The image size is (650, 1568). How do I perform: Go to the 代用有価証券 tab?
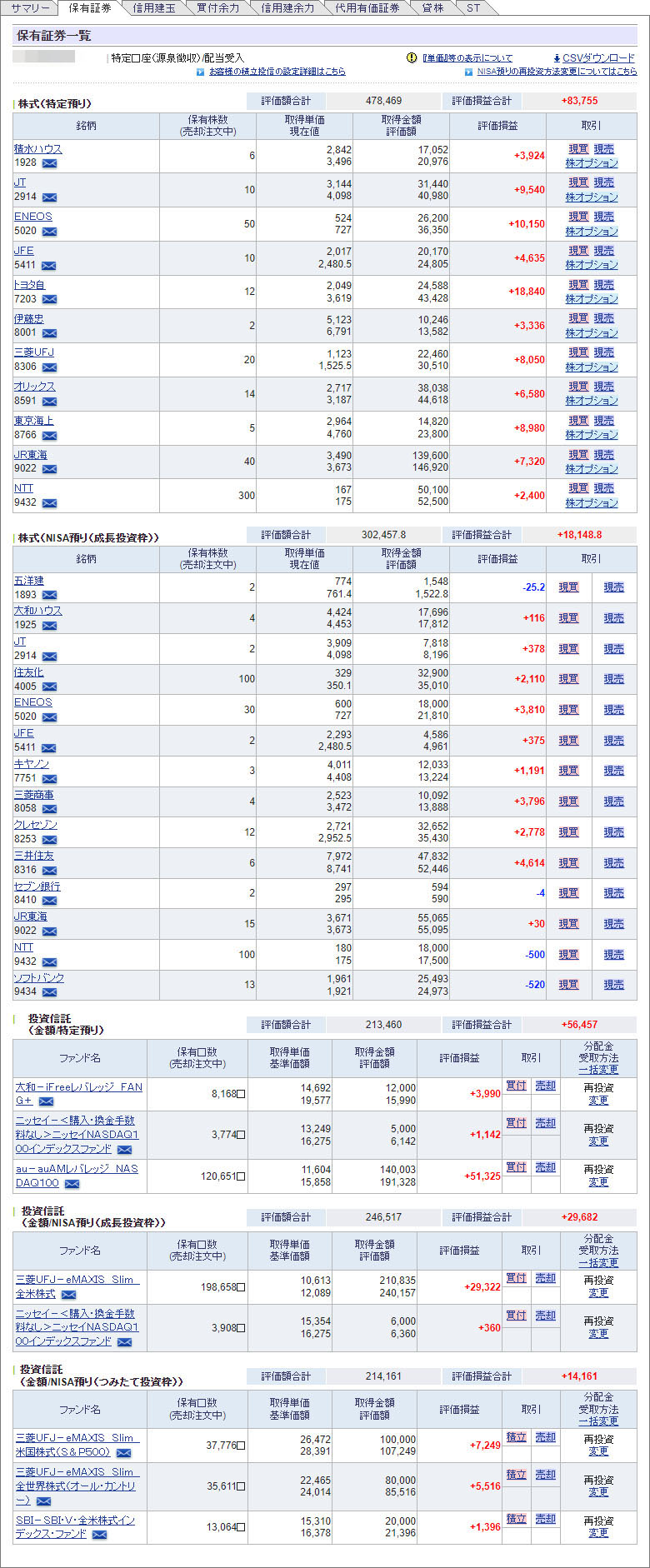pyautogui.click(x=367, y=8)
